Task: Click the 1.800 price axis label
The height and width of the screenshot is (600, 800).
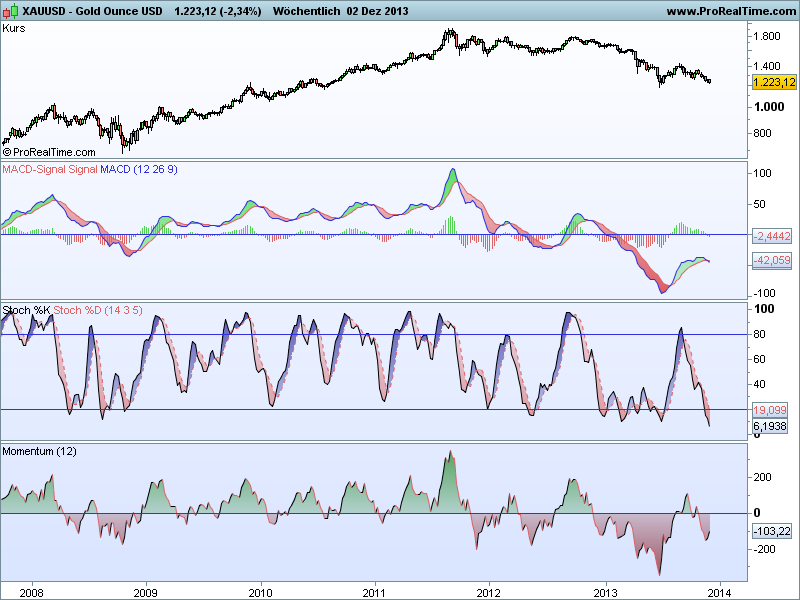Action: pyautogui.click(x=767, y=36)
